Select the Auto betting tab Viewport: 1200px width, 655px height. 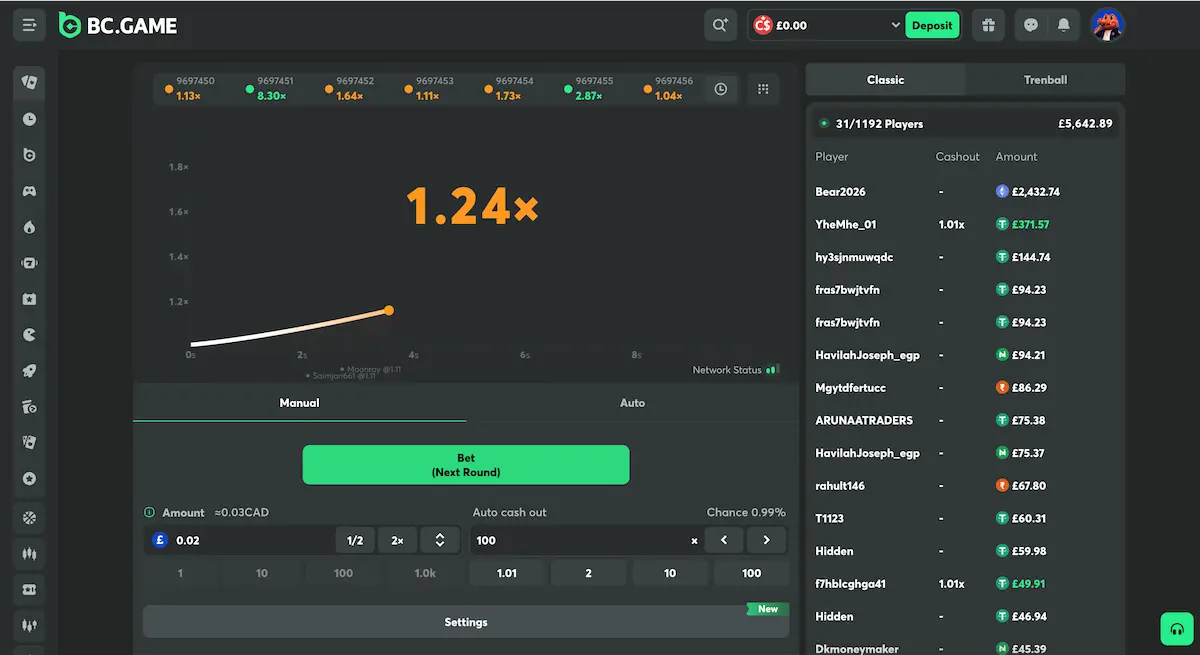pos(632,403)
